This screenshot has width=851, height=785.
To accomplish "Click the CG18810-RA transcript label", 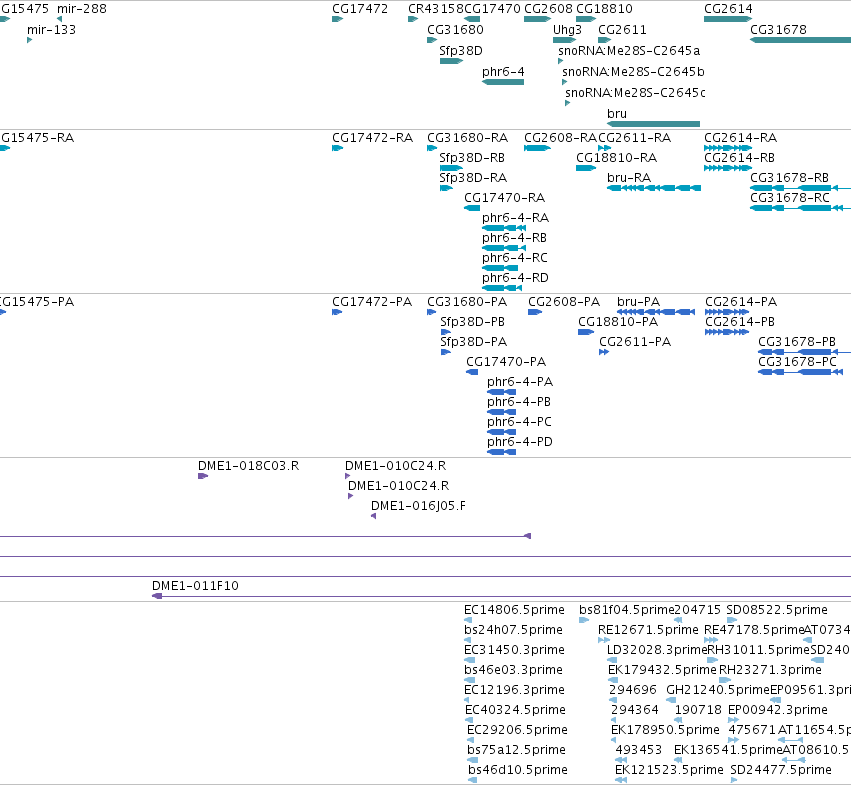I will pos(616,158).
